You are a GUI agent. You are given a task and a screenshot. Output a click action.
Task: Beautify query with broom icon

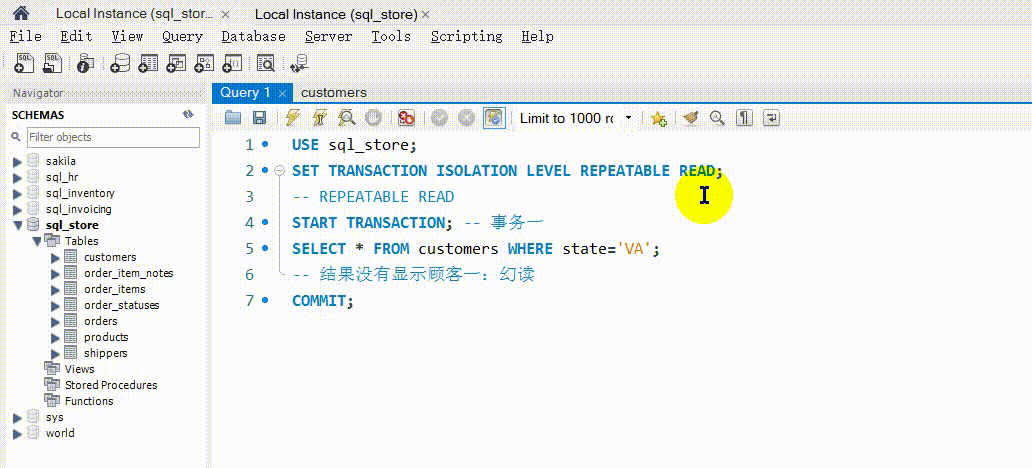pyautogui.click(x=690, y=118)
